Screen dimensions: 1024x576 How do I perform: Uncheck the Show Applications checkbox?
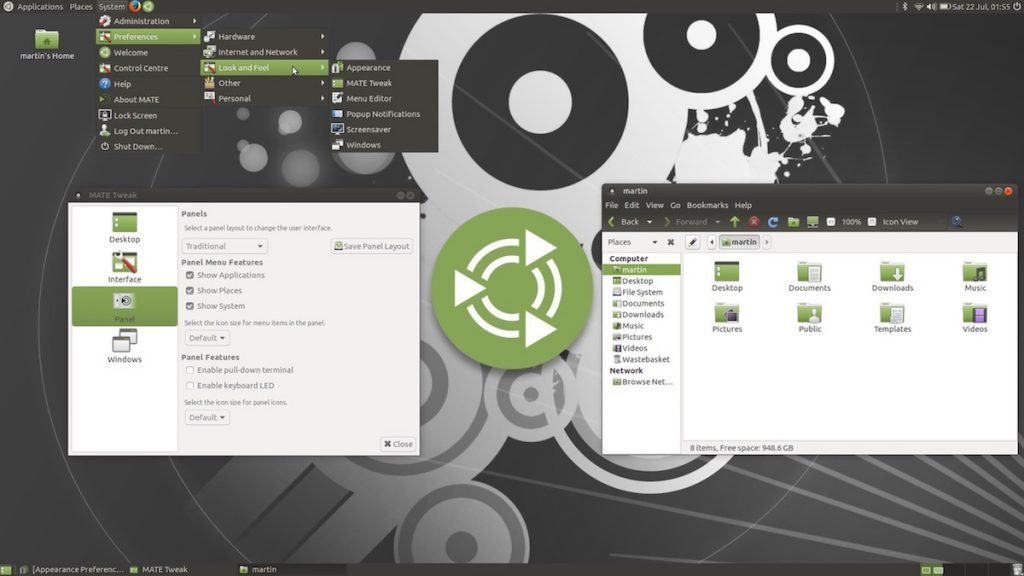click(190, 275)
